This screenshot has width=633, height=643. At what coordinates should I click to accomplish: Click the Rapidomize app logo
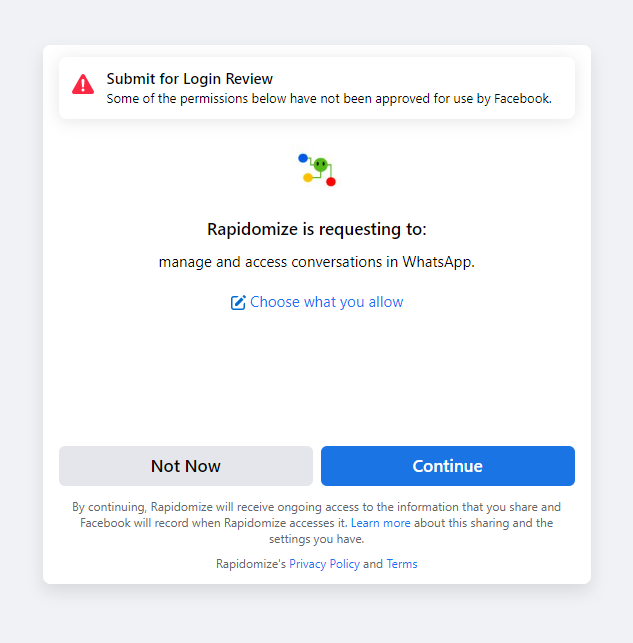[317, 169]
